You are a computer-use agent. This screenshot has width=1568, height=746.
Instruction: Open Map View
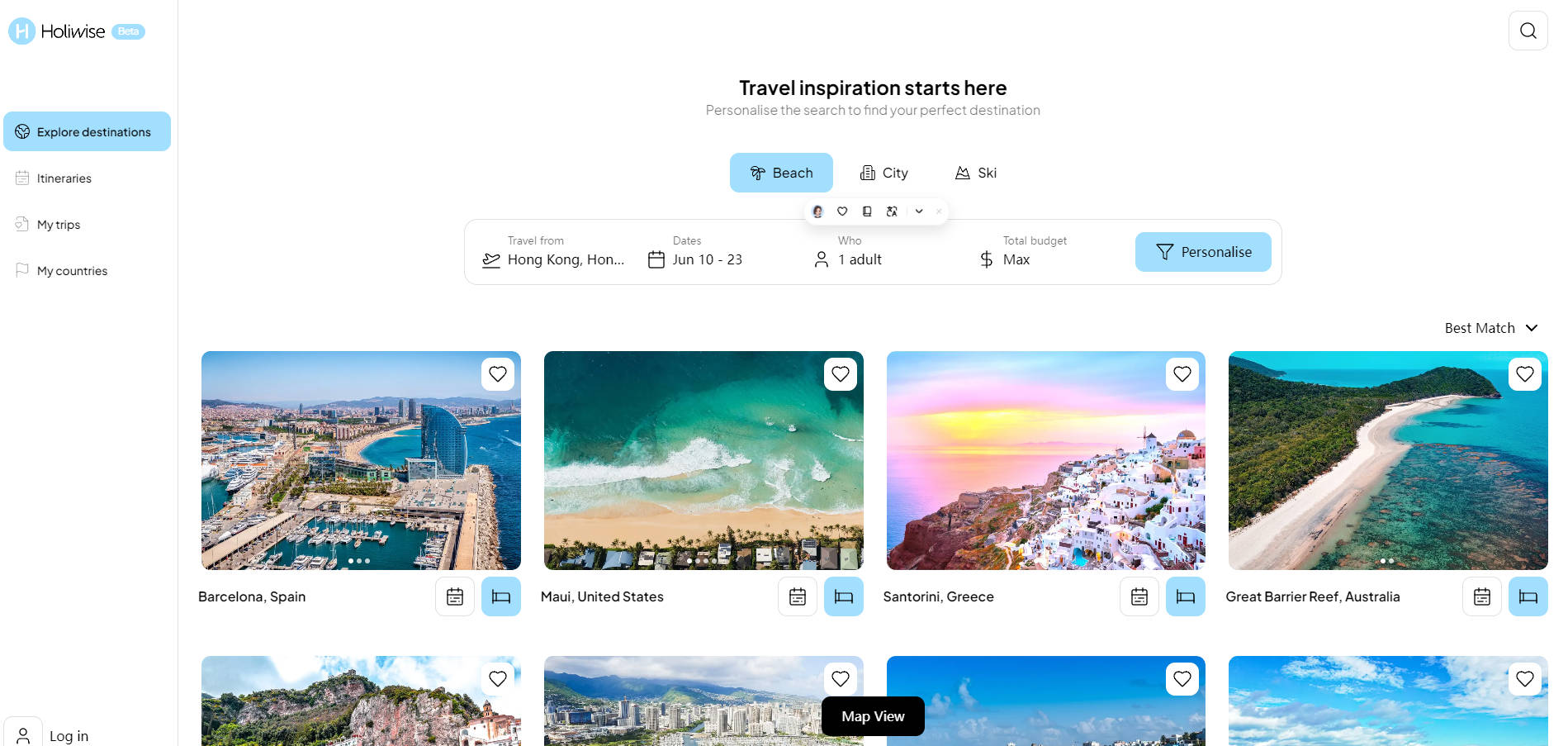873,716
